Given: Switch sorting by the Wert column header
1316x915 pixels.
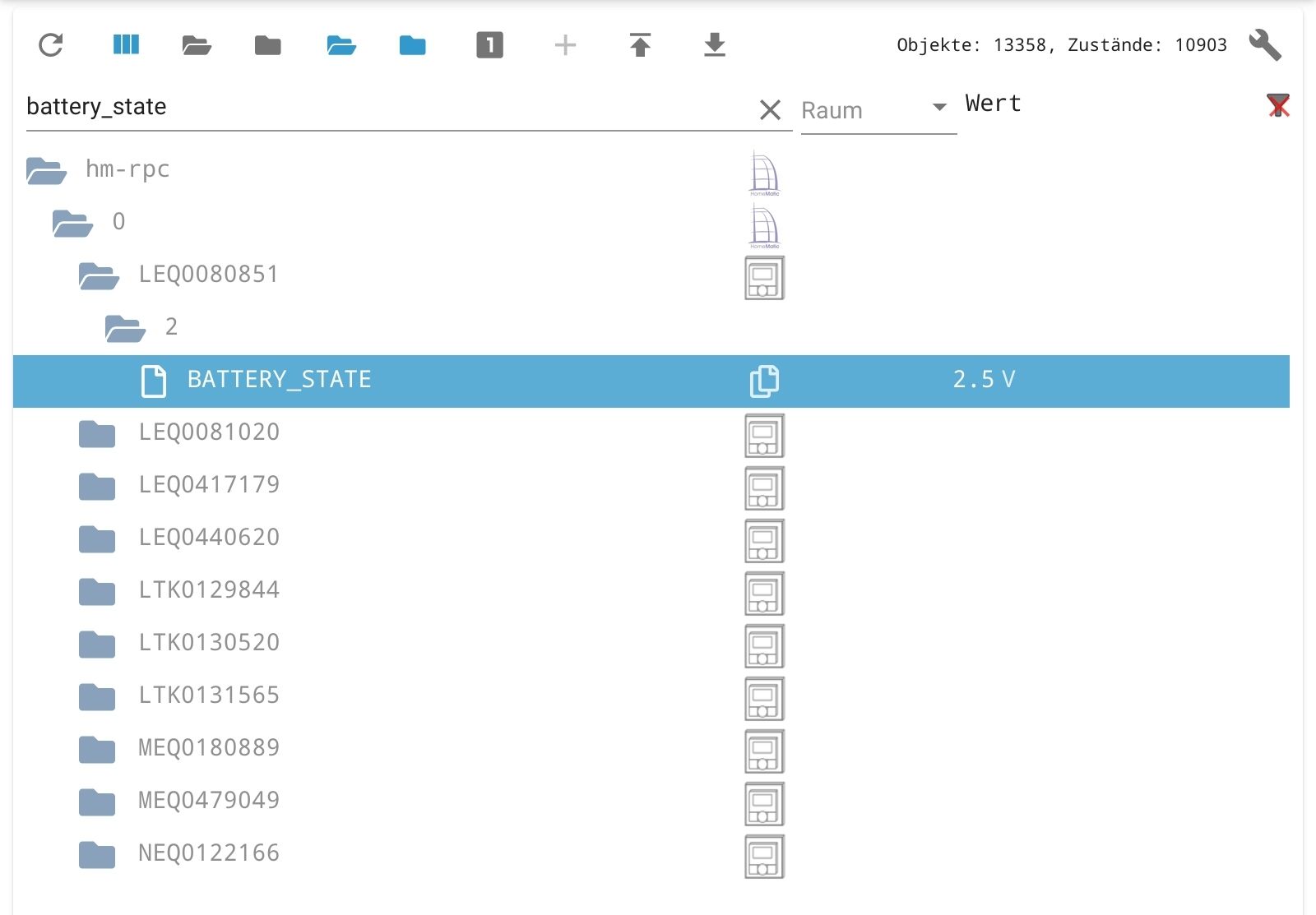Looking at the screenshot, I should click(x=992, y=104).
